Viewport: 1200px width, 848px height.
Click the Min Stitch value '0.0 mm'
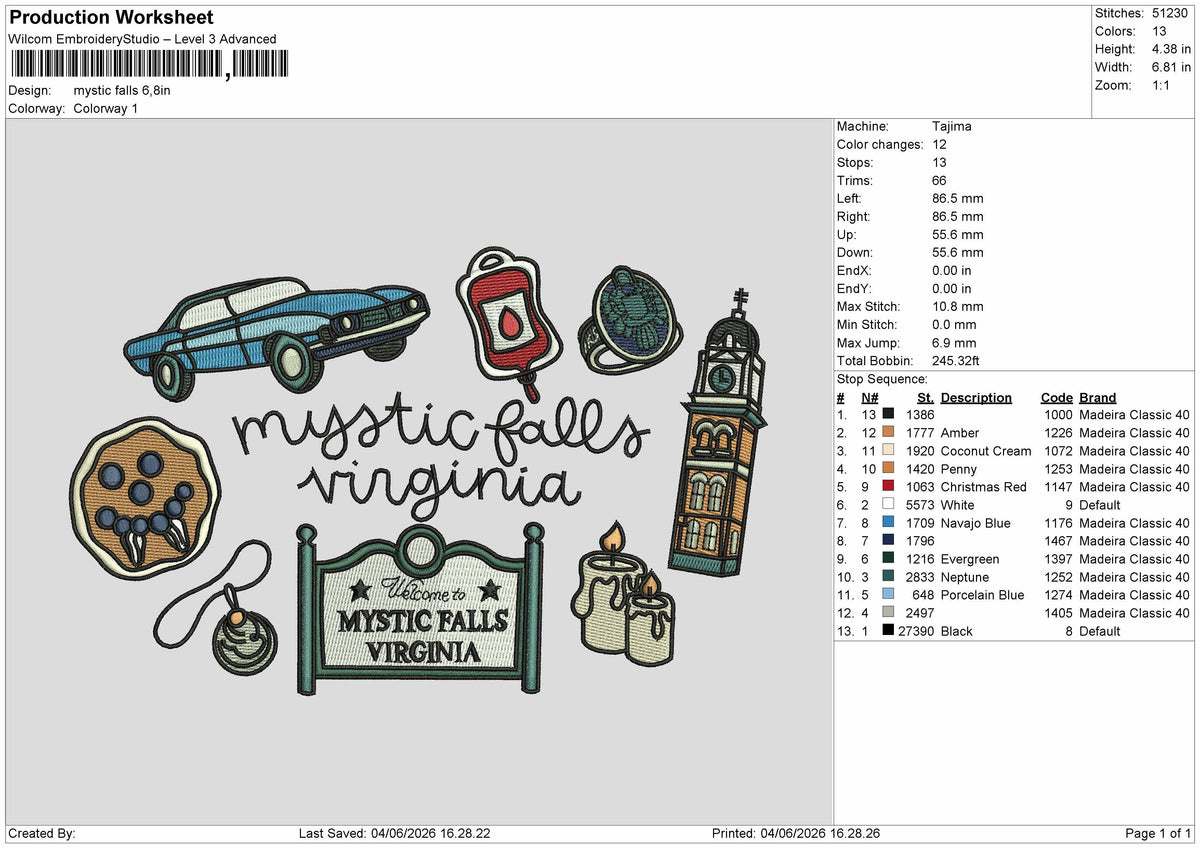click(x=954, y=324)
